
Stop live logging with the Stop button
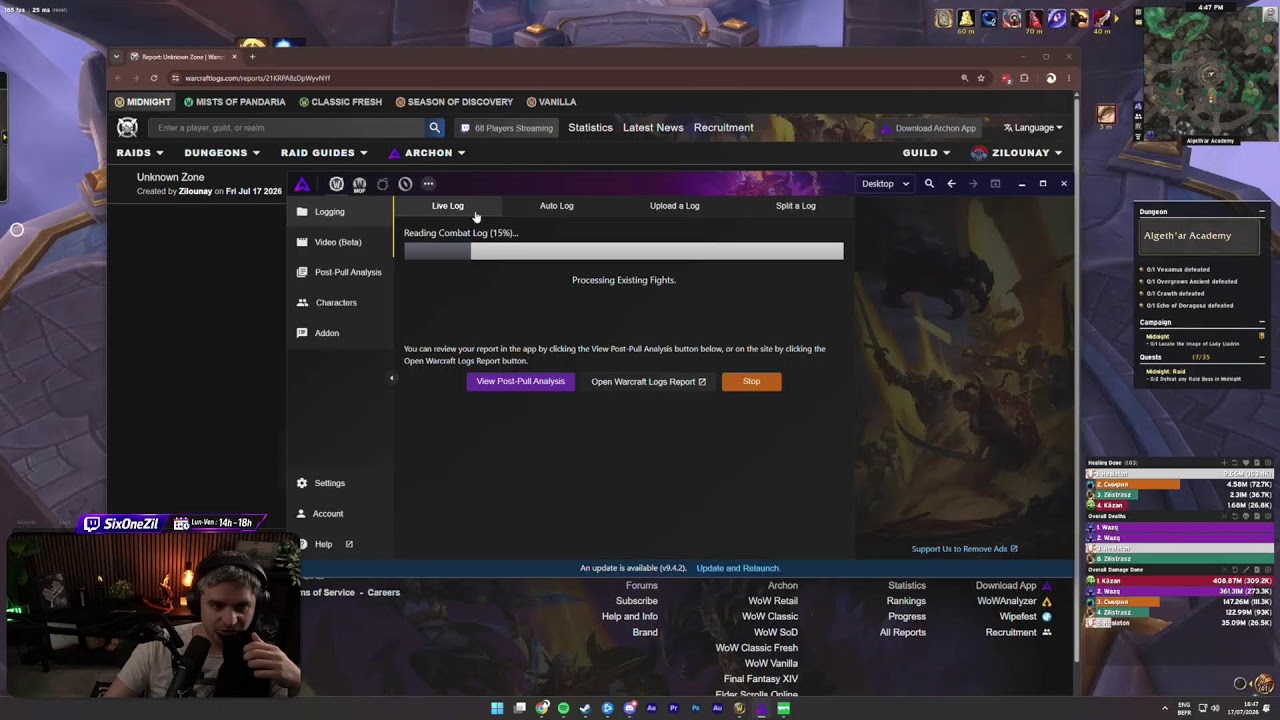[751, 381]
